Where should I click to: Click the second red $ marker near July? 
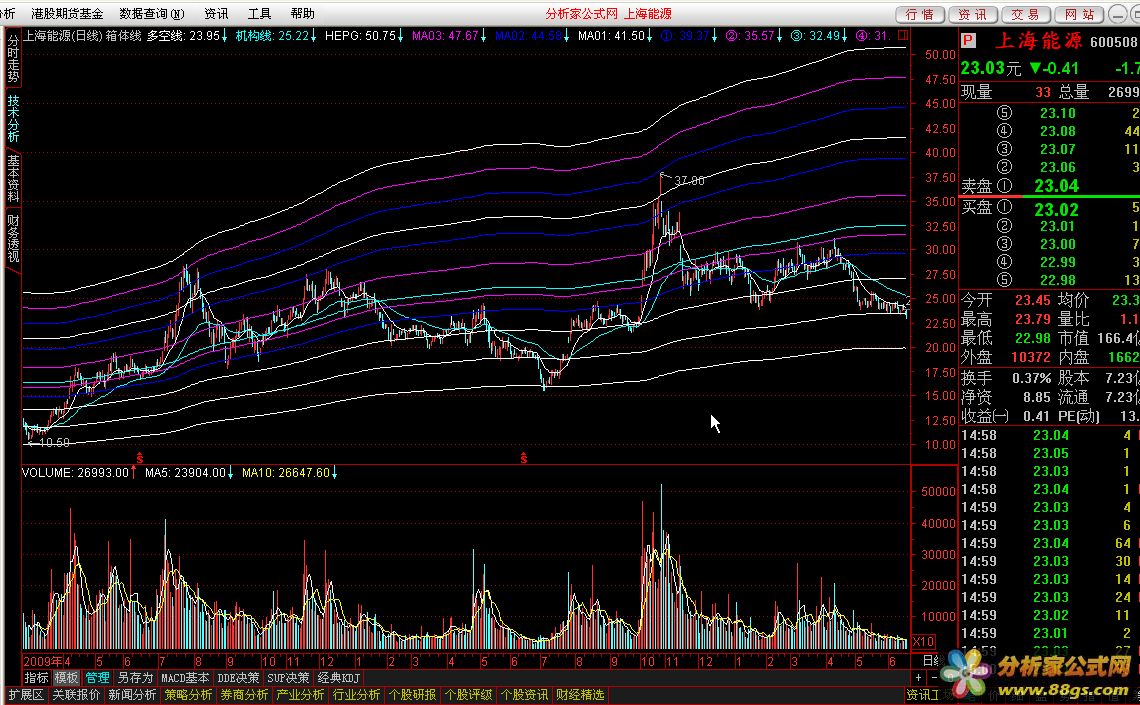tap(523, 458)
